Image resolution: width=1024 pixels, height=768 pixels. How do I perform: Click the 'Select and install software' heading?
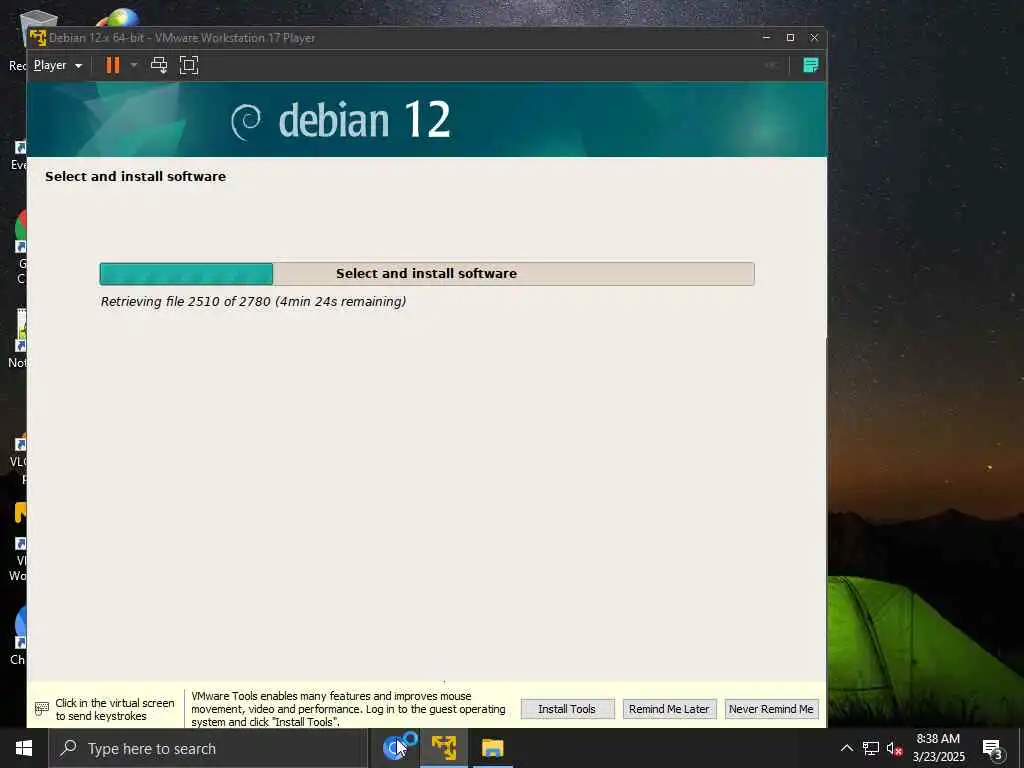(135, 176)
